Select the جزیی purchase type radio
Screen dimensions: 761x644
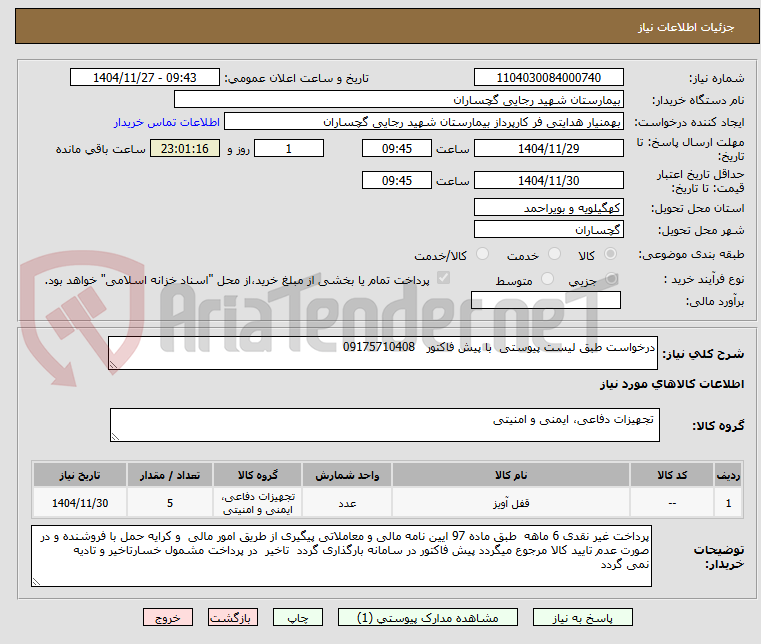click(x=611, y=279)
